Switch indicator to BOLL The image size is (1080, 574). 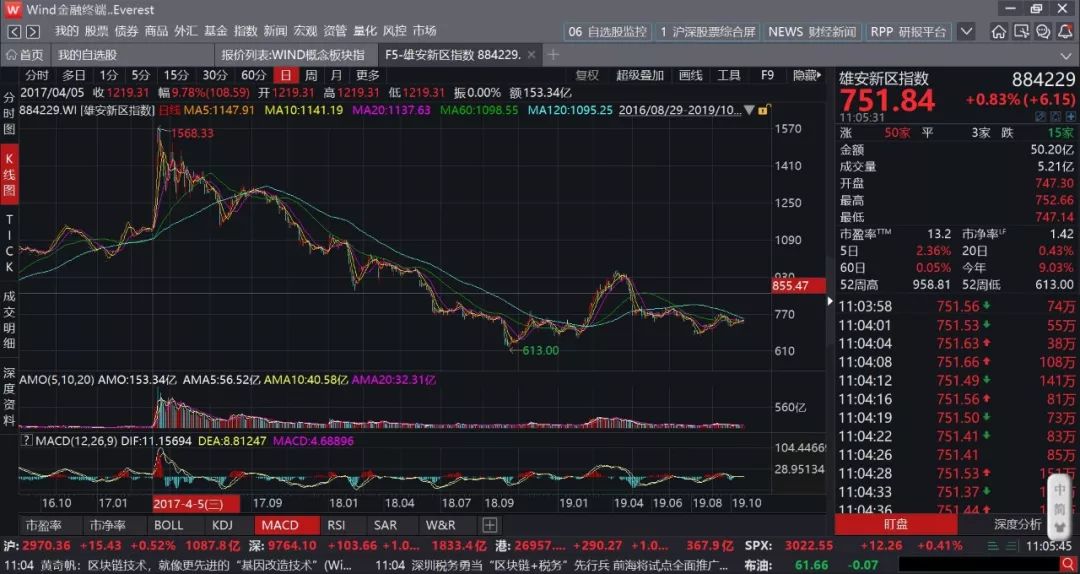pos(169,525)
